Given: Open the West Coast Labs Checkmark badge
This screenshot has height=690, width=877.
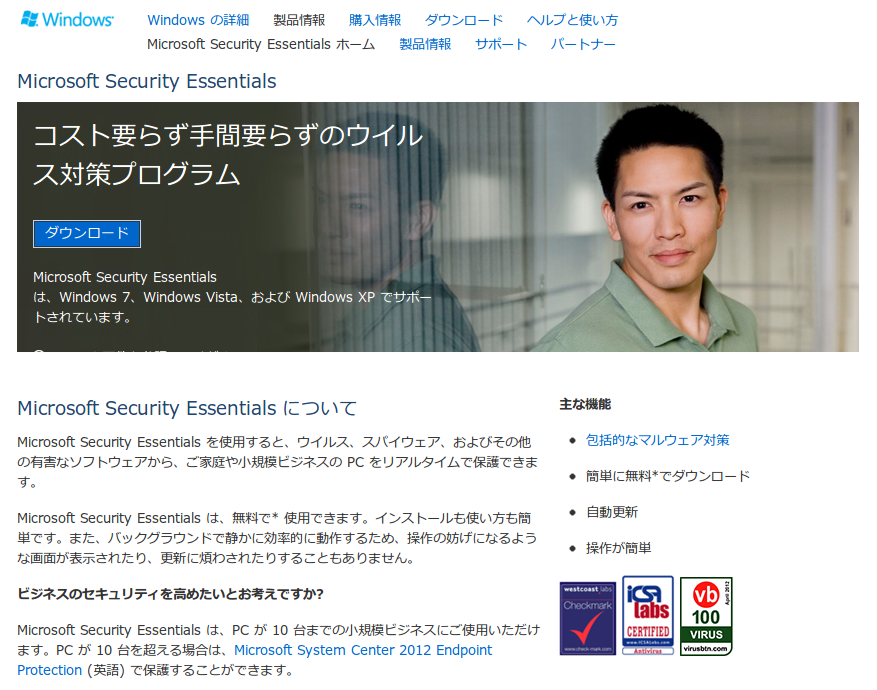Looking at the screenshot, I should tap(587, 618).
